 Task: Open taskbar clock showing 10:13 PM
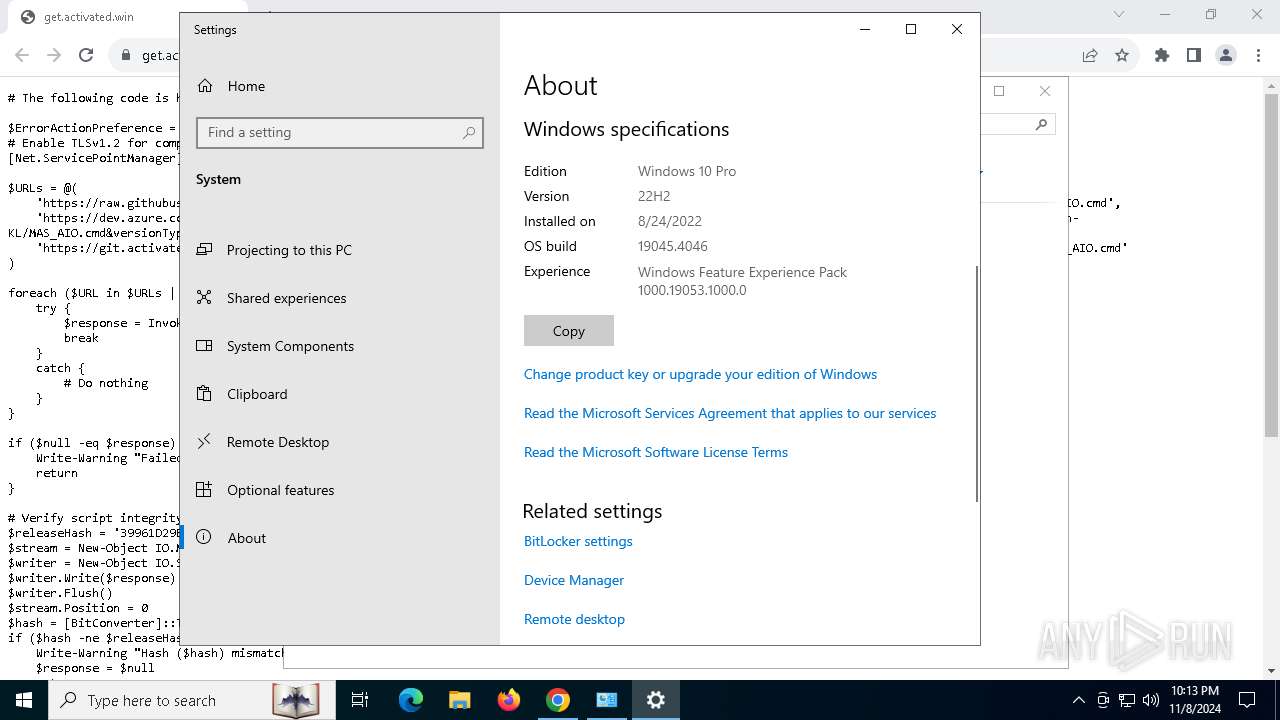point(1194,700)
